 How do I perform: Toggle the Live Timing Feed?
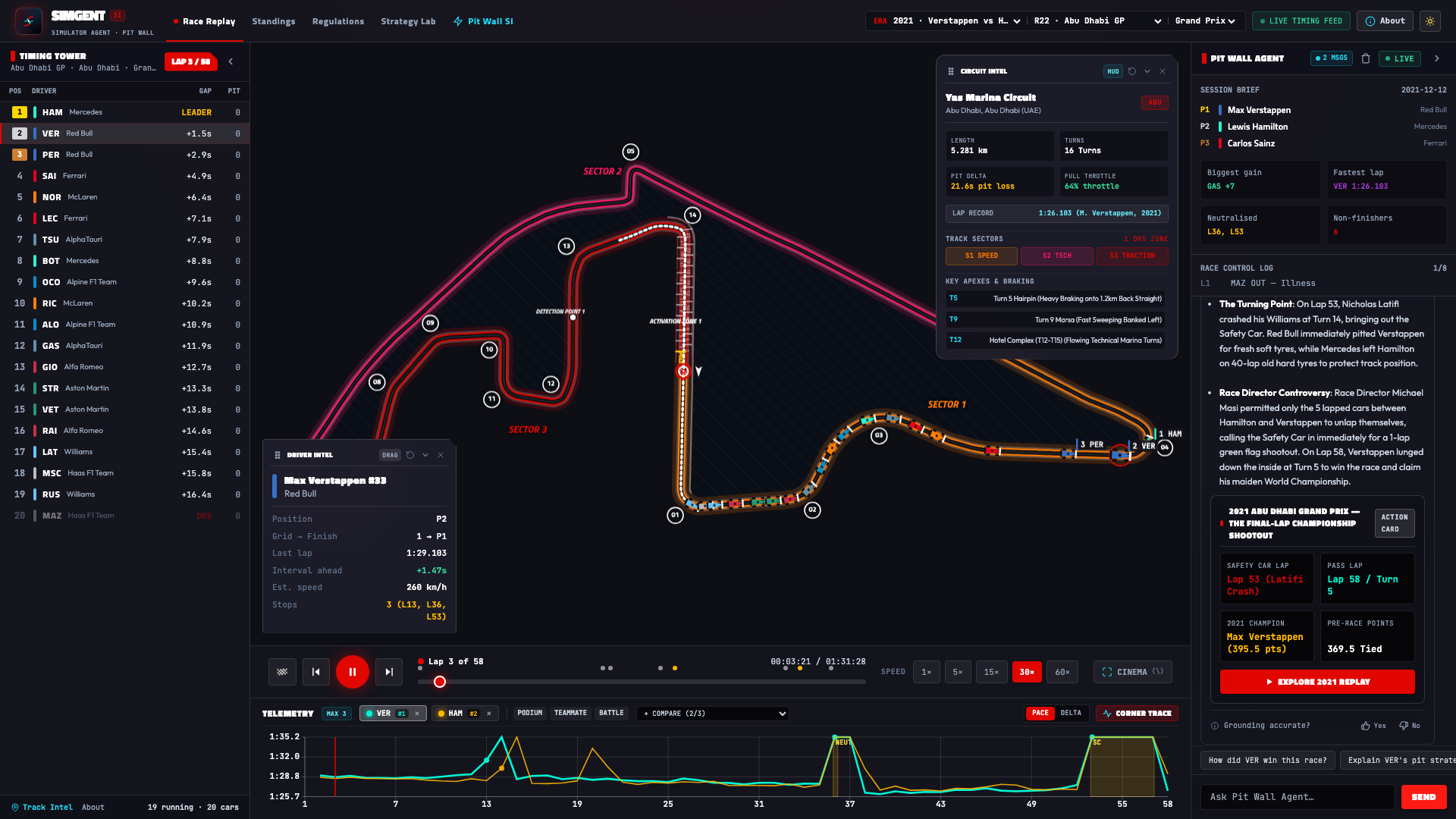[x=1301, y=21]
